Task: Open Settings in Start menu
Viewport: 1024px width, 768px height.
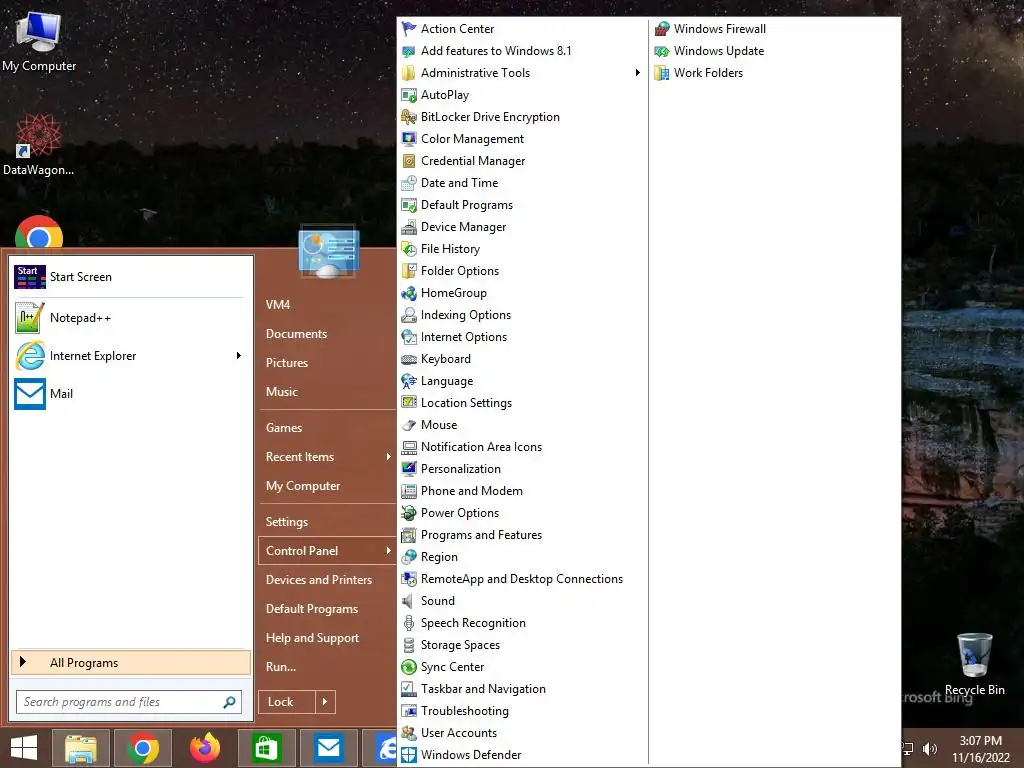Action: [287, 522]
